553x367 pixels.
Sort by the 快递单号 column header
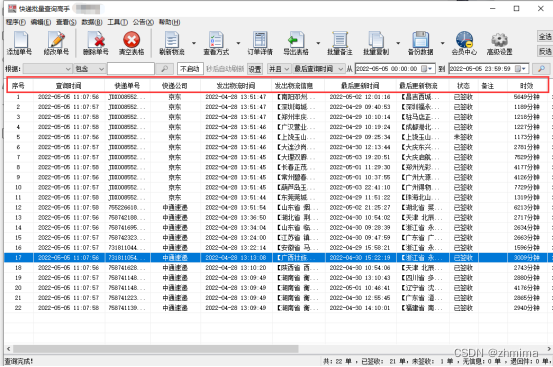[x=127, y=86]
